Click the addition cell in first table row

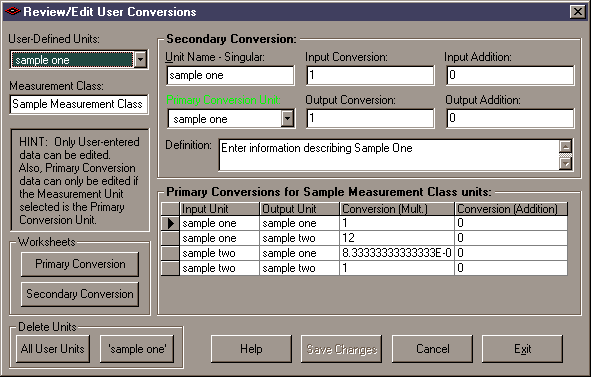[x=511, y=223]
